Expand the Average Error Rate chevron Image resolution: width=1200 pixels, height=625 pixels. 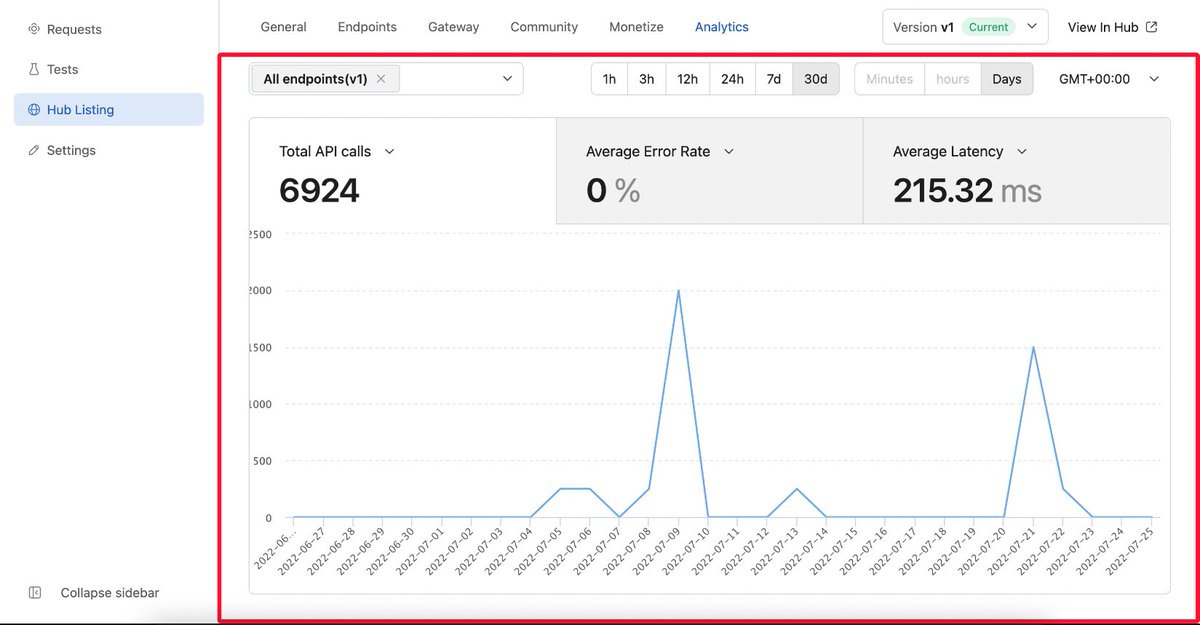pyautogui.click(x=729, y=152)
